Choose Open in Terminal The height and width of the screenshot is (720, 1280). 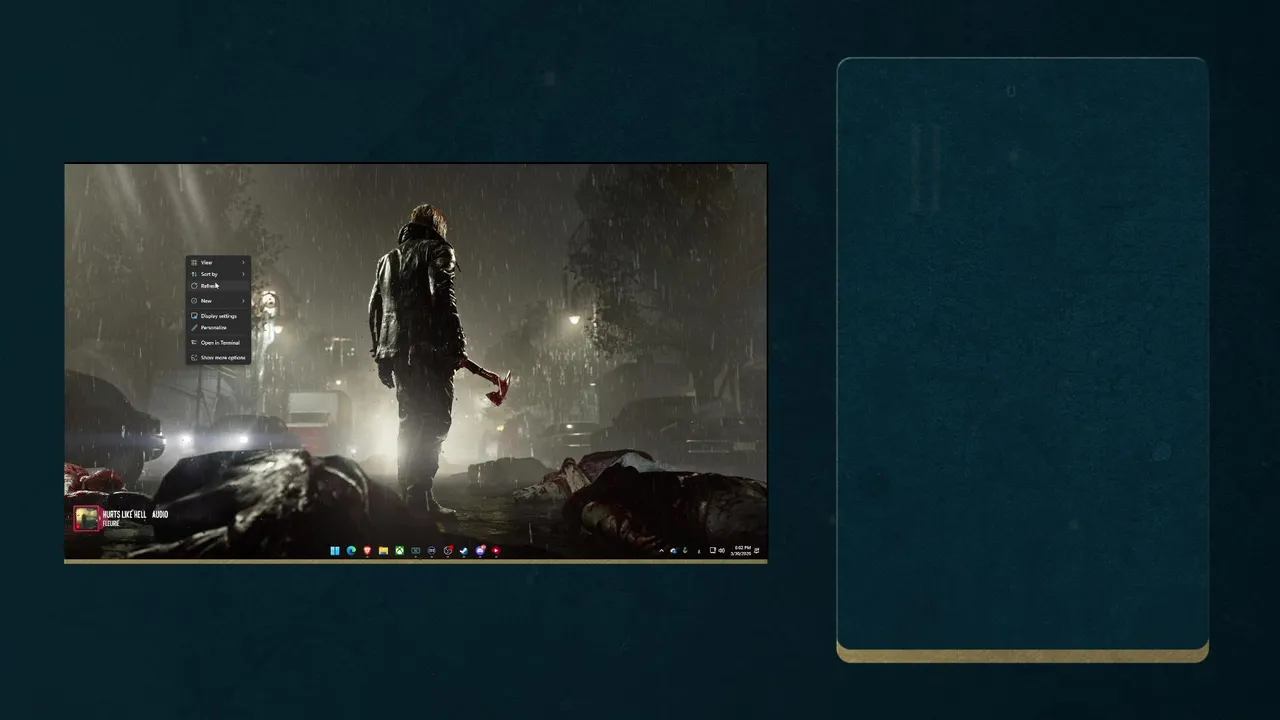pyautogui.click(x=218, y=343)
